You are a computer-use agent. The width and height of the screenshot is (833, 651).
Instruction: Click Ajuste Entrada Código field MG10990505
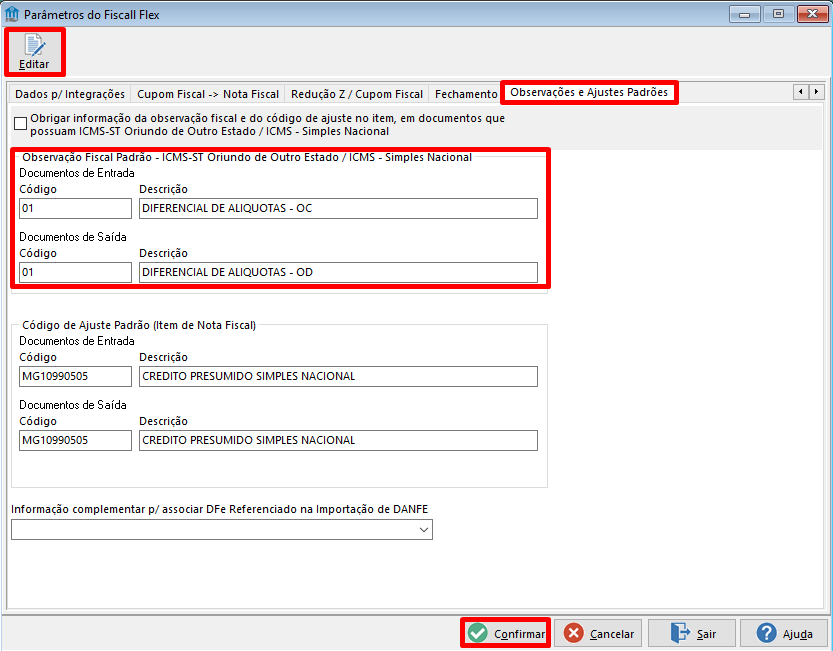(75, 376)
